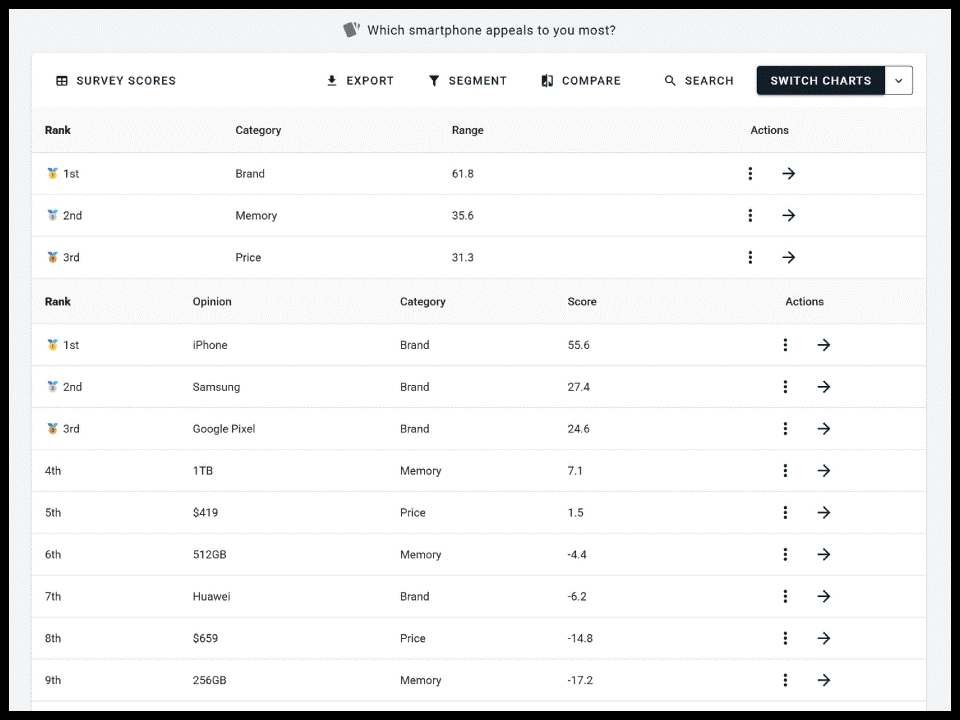Select the Samsung opinion cell
960x720 pixels.
(216, 387)
